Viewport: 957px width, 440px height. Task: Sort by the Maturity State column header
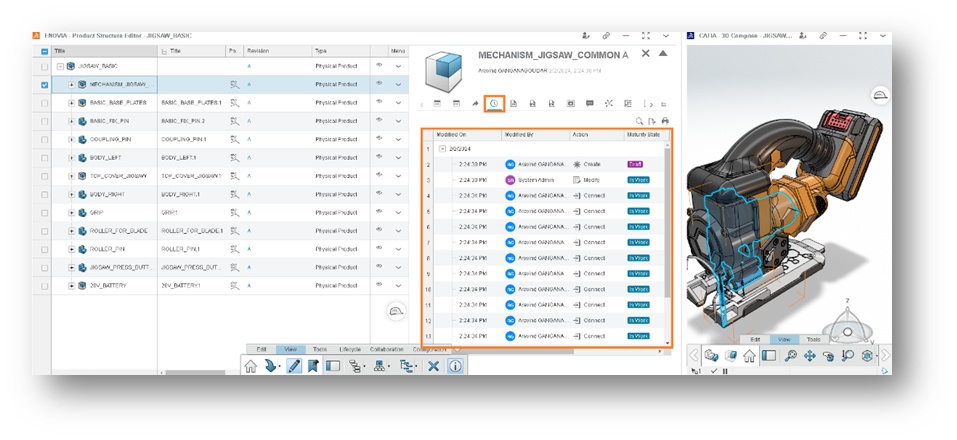click(645, 134)
